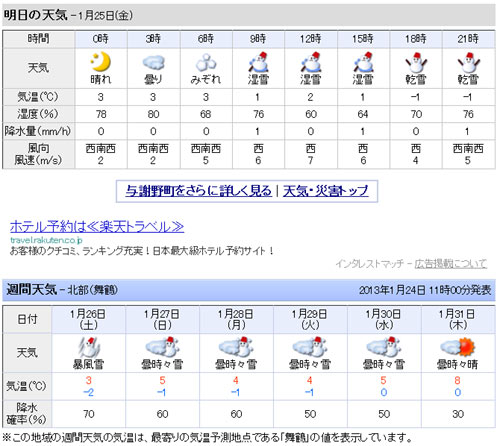This screenshot has height=446, width=500.
Task: Click the cloud 曇り icon at 3時
Action: tap(153, 62)
